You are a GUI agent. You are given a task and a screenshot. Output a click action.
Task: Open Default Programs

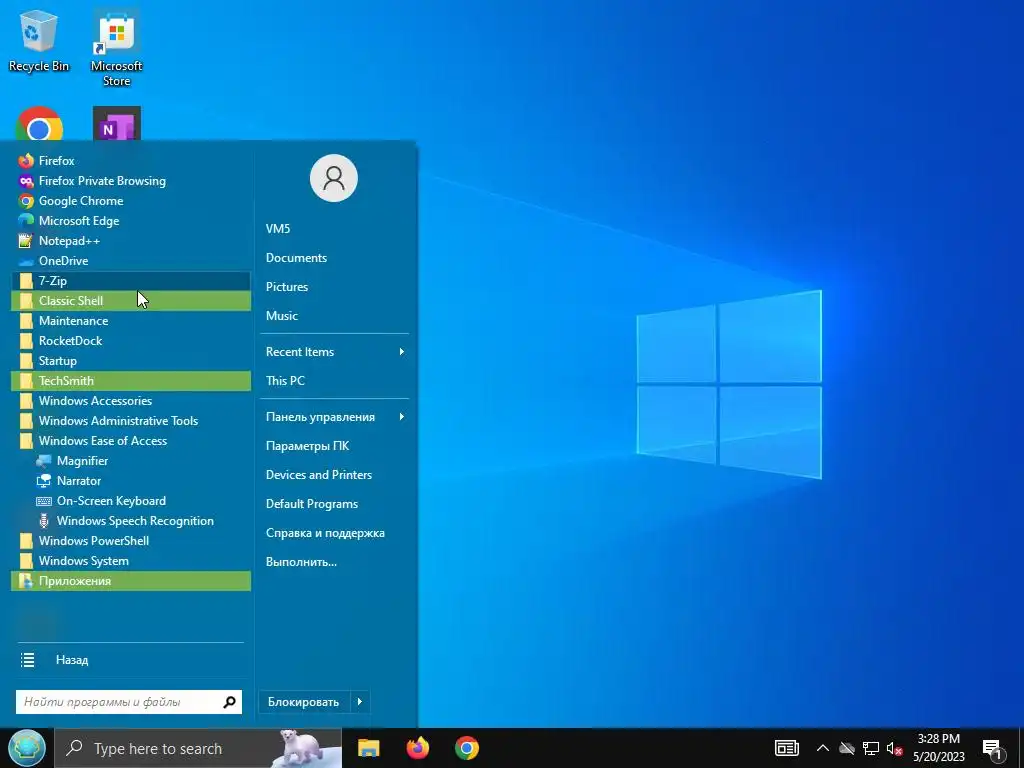pyautogui.click(x=334, y=504)
